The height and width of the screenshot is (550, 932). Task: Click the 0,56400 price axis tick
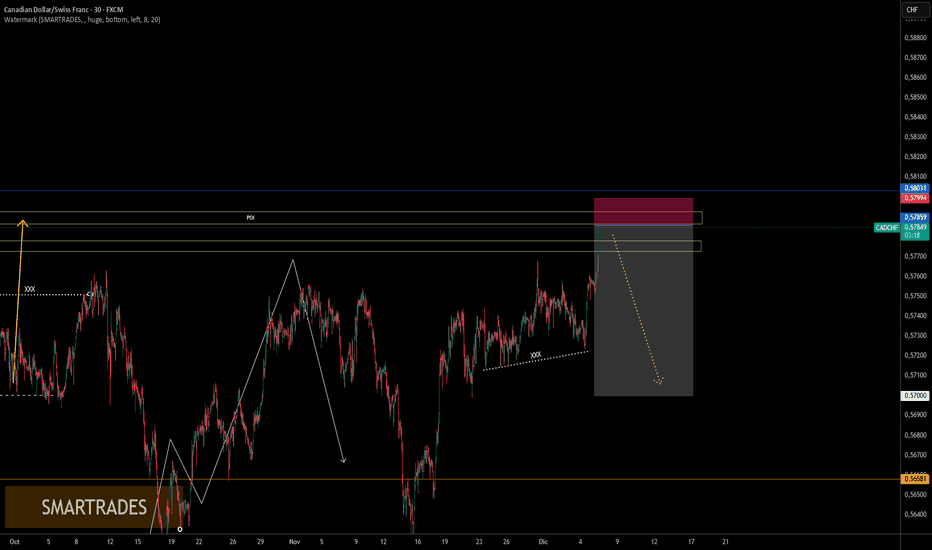tap(915, 514)
